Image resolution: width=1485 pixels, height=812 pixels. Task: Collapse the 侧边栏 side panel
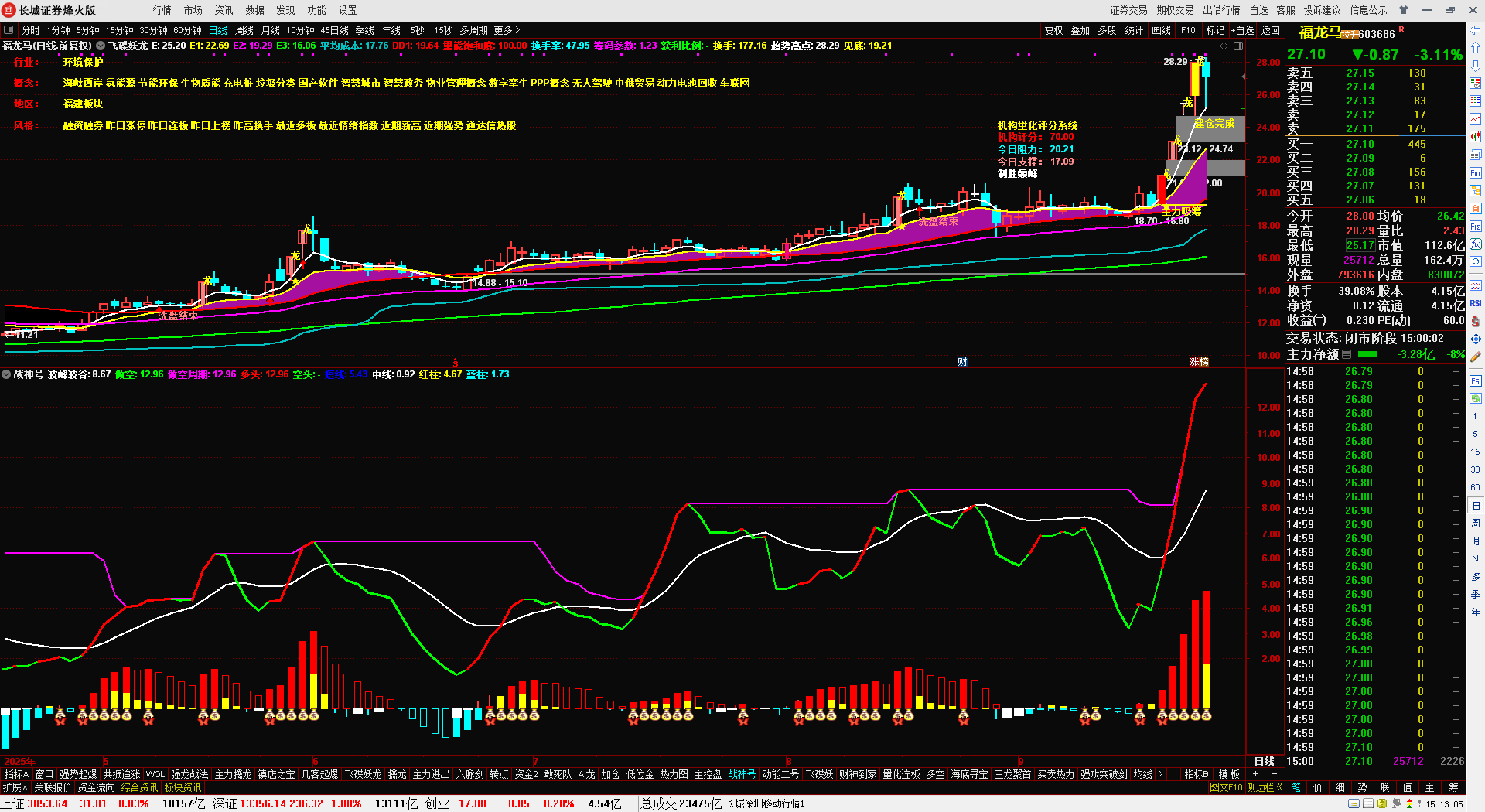point(1265,787)
